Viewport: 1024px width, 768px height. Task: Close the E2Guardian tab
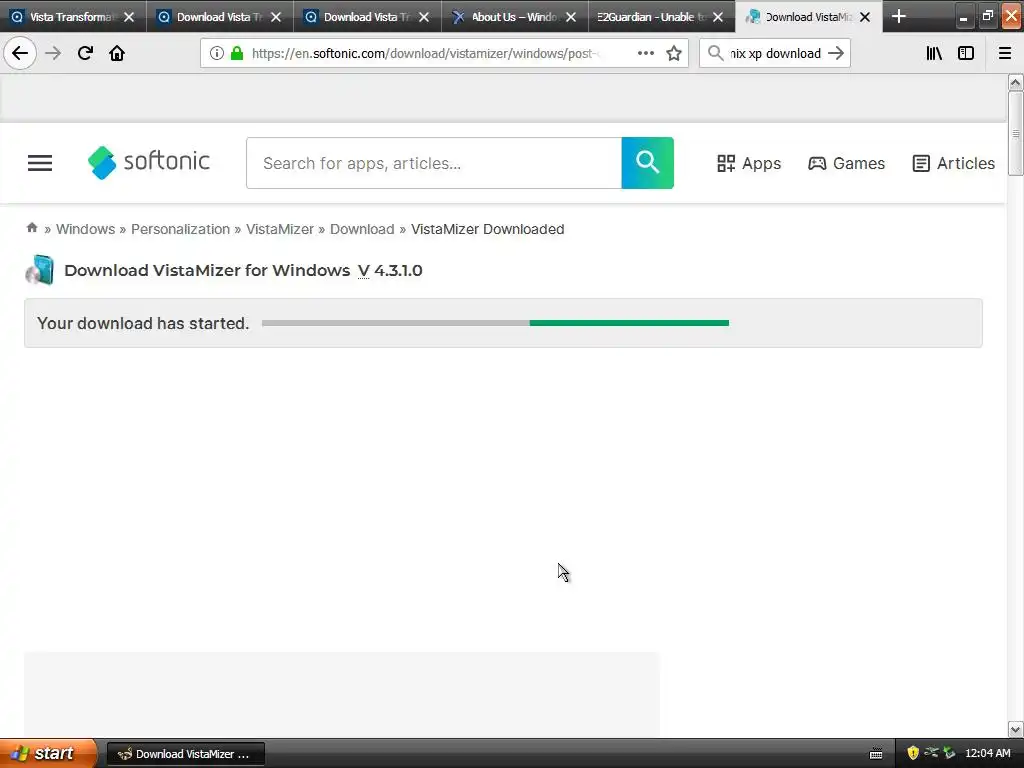(x=718, y=17)
